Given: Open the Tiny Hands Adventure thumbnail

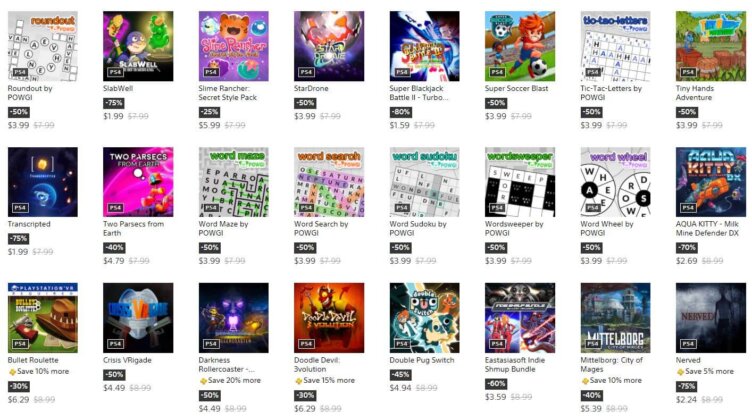Looking at the screenshot, I should (710, 46).
